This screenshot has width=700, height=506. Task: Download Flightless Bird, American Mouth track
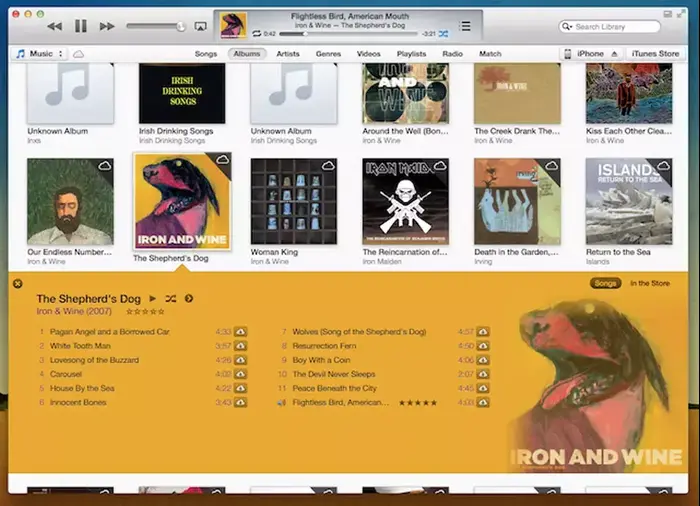click(483, 402)
